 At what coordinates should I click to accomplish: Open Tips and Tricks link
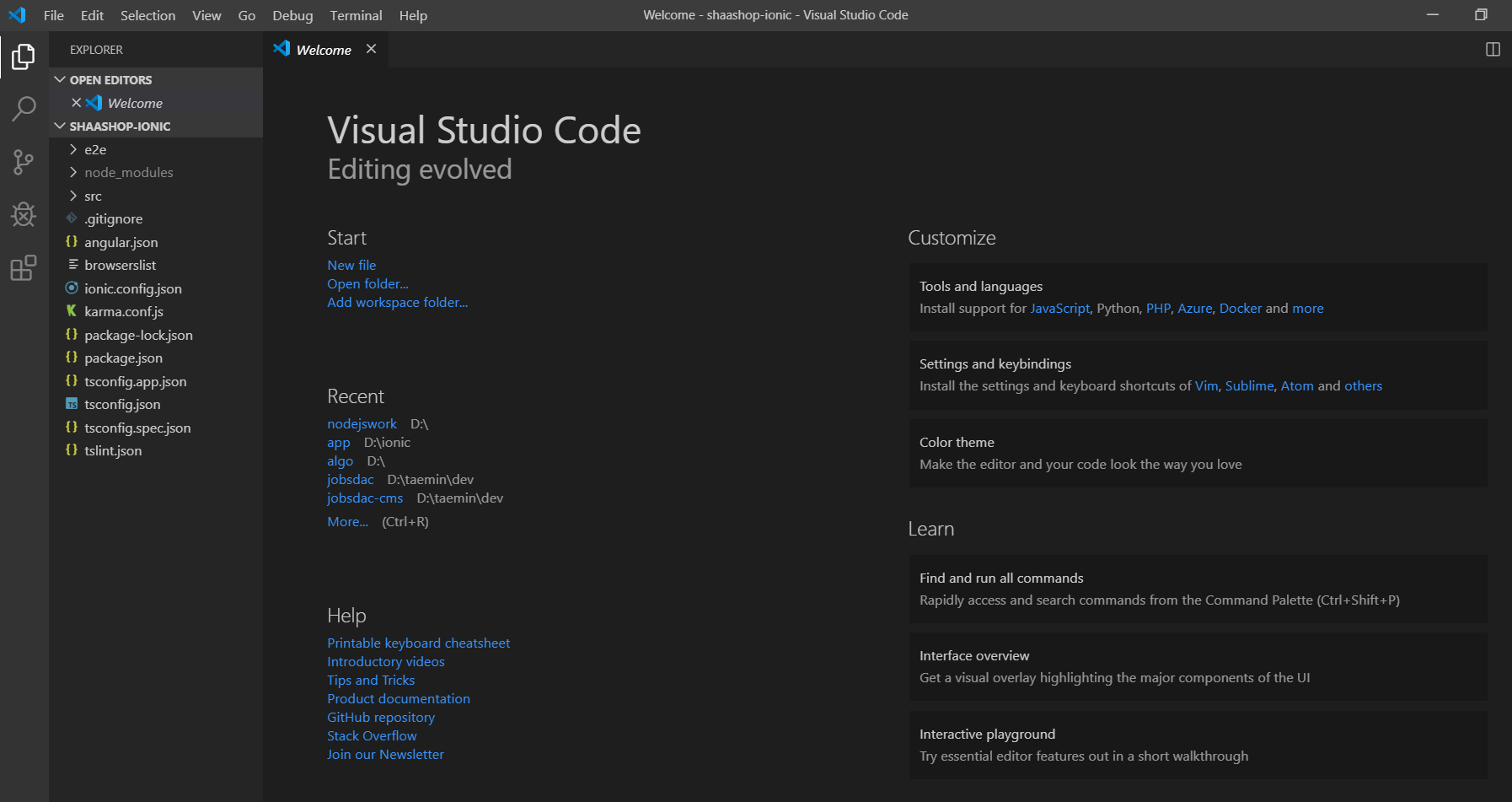371,680
